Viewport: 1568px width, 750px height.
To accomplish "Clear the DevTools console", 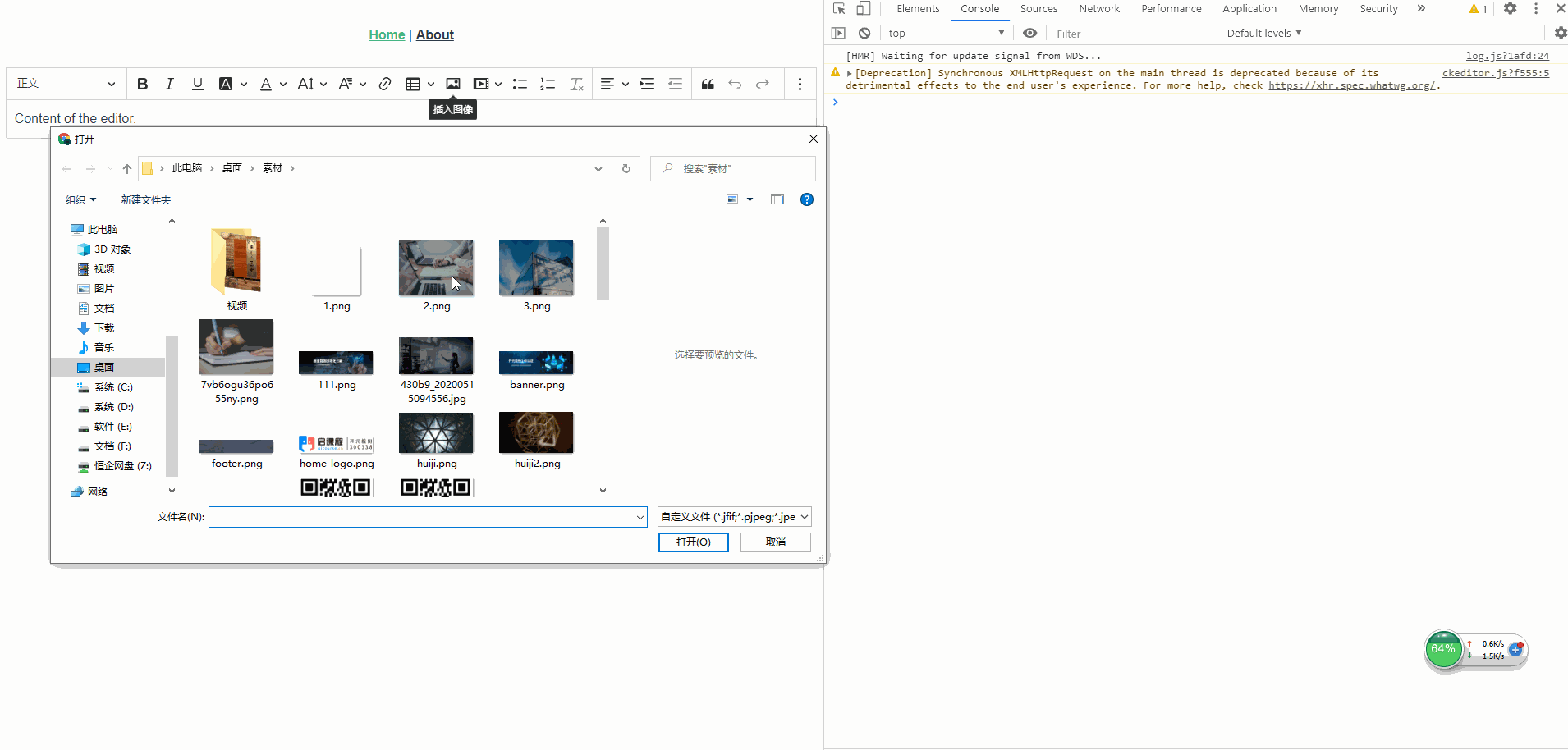I will coord(864,33).
